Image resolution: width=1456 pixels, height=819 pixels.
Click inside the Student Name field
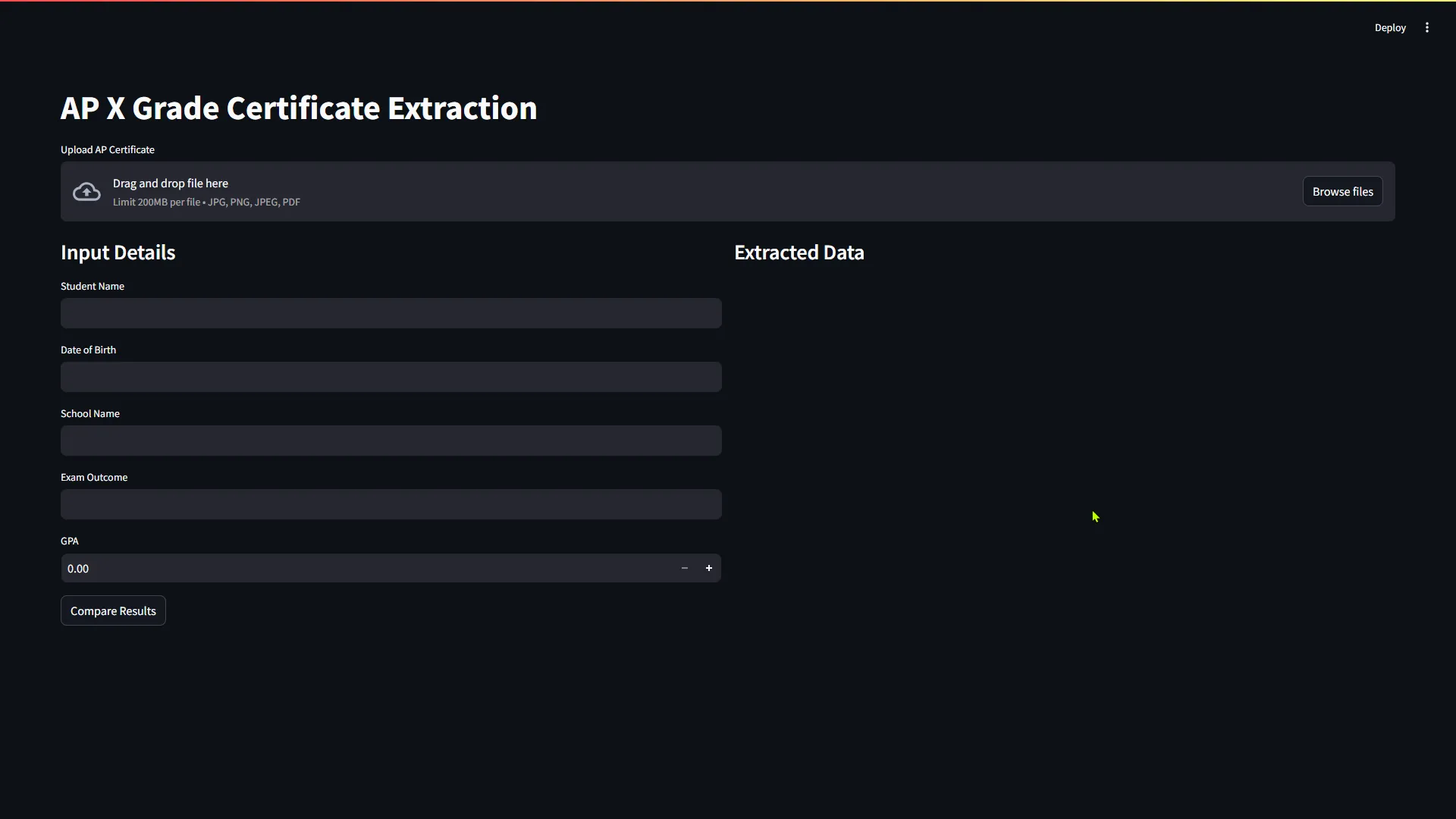coord(391,313)
